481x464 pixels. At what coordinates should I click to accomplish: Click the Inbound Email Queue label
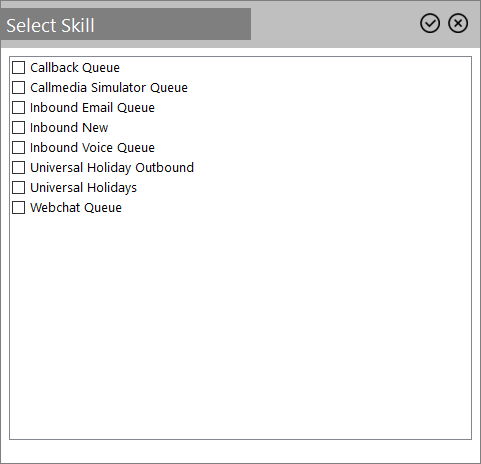[x=92, y=108]
